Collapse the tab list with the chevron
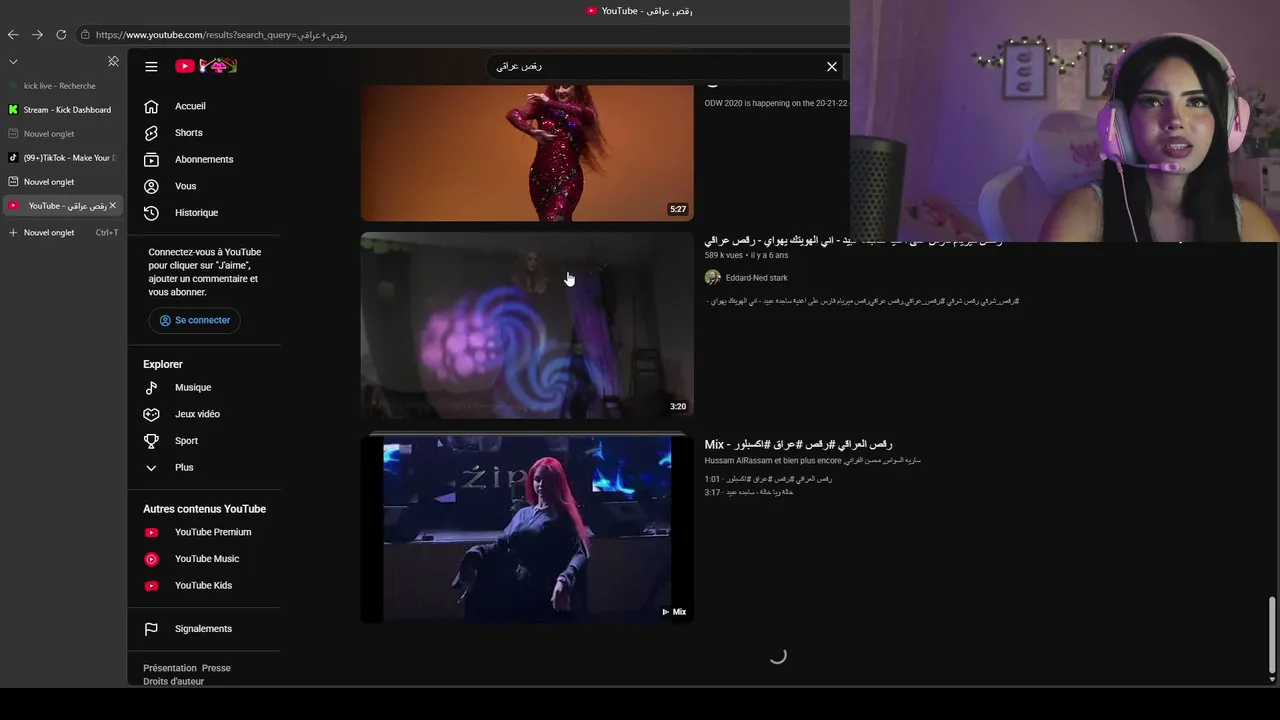Image resolution: width=1280 pixels, height=720 pixels. point(13,62)
